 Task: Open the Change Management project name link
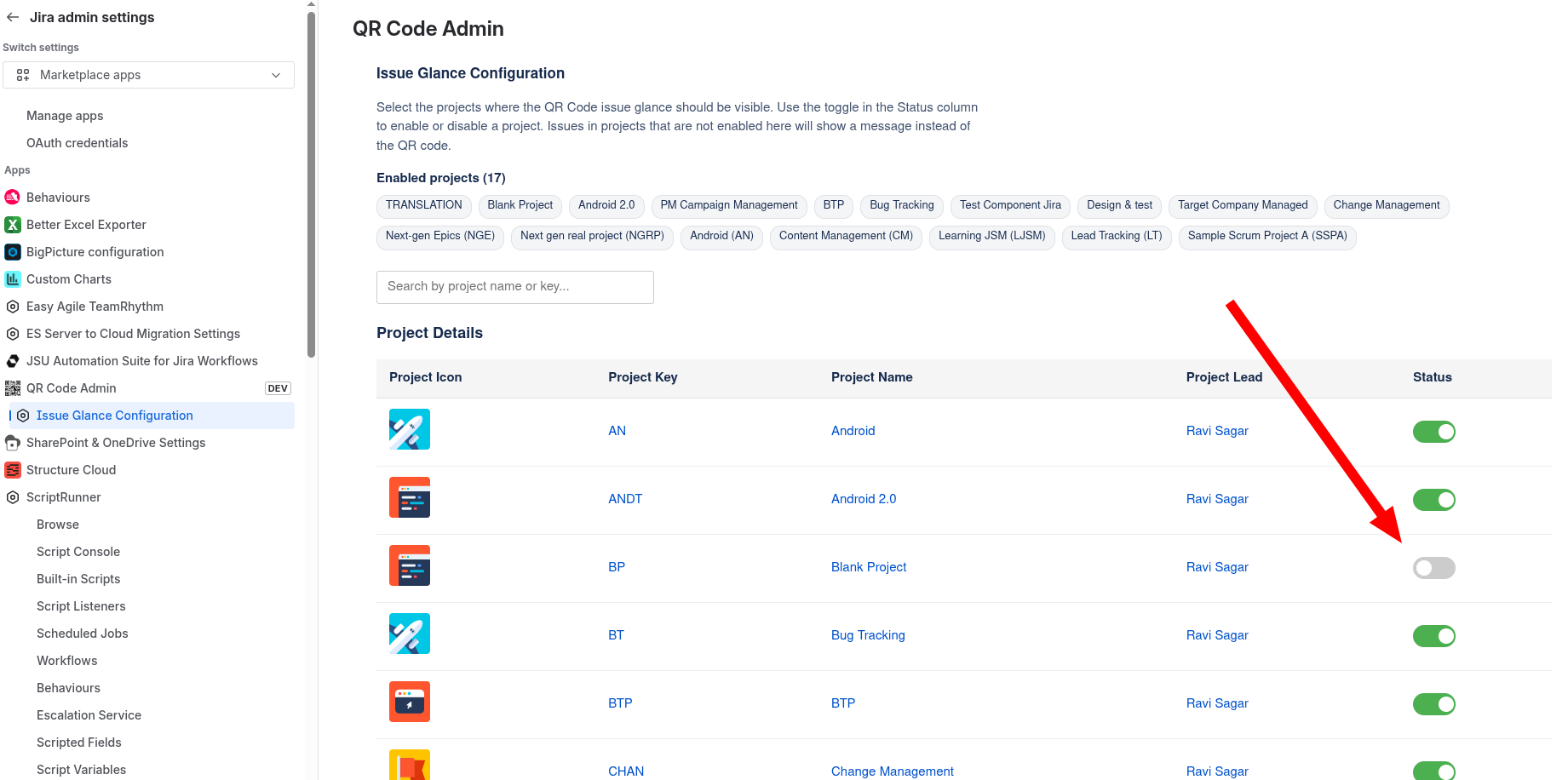point(893,771)
